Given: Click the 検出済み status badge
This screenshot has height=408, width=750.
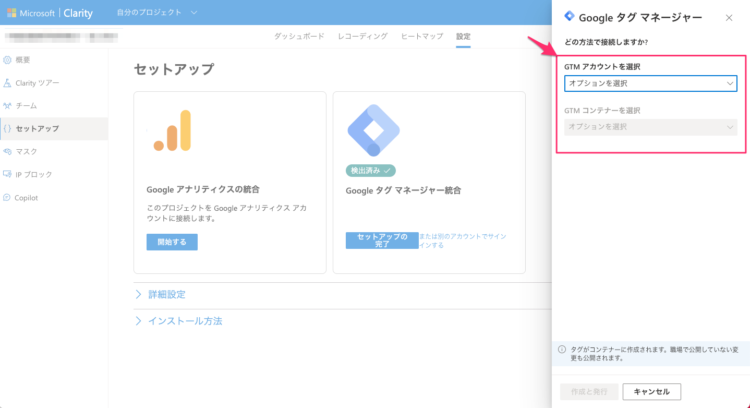Looking at the screenshot, I should 371,170.
